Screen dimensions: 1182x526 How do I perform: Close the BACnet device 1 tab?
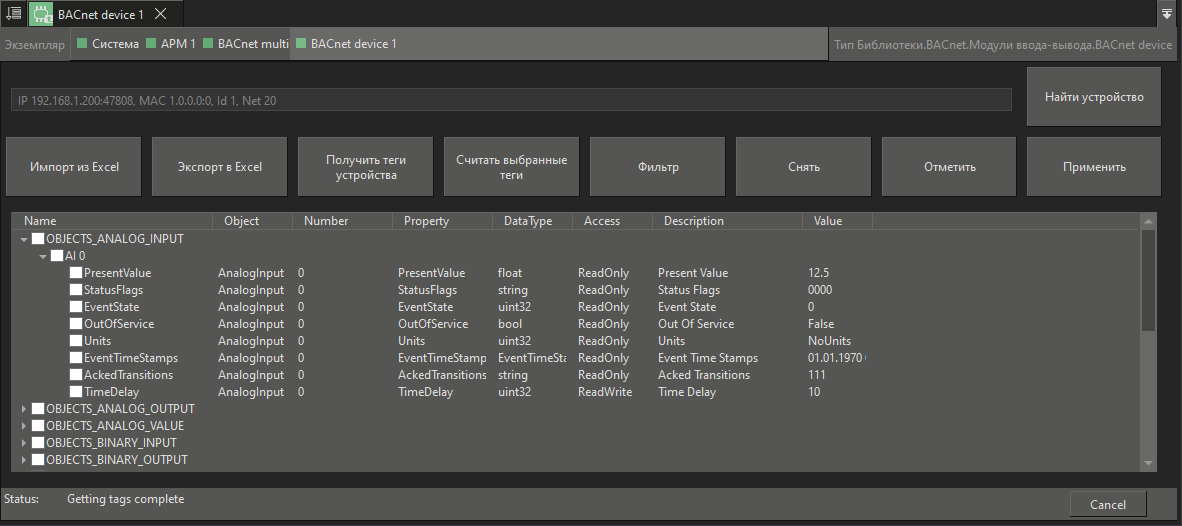pos(160,14)
